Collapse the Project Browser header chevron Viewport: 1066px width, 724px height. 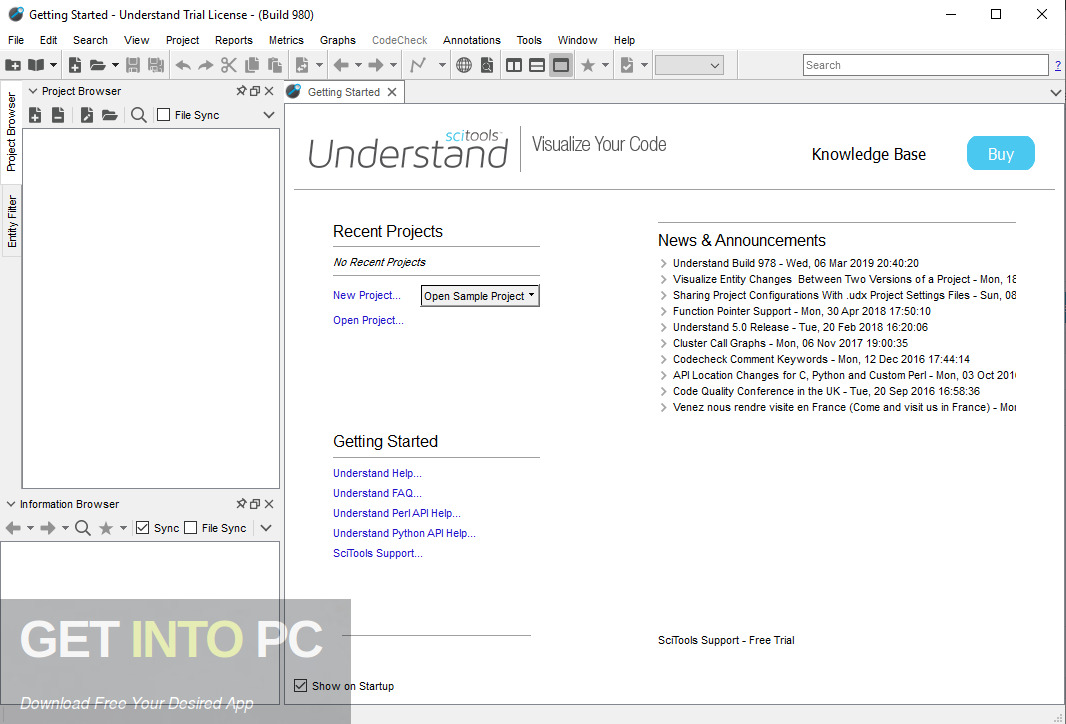[32, 91]
